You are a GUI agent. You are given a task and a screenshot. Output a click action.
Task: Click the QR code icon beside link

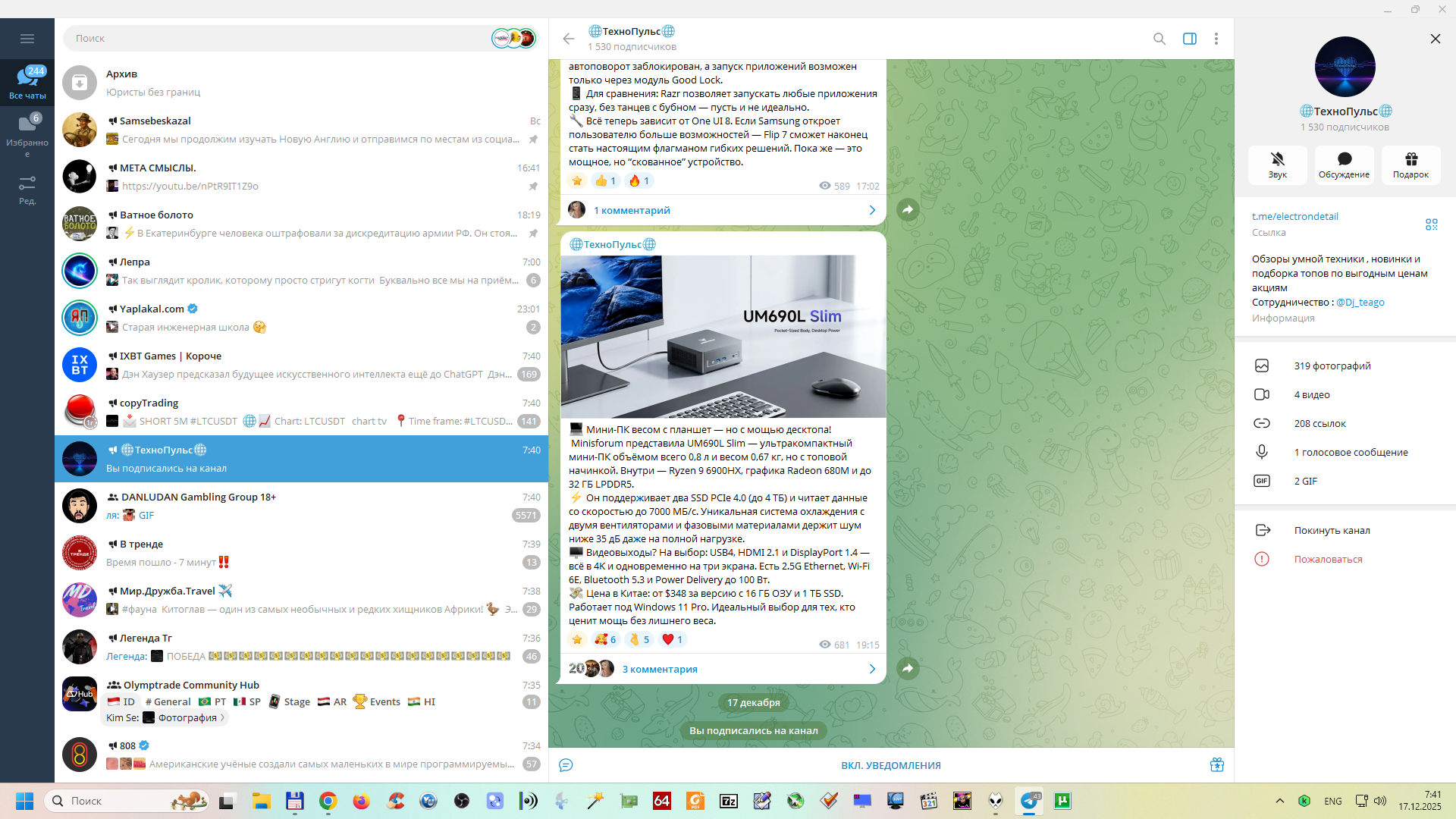tap(1431, 224)
